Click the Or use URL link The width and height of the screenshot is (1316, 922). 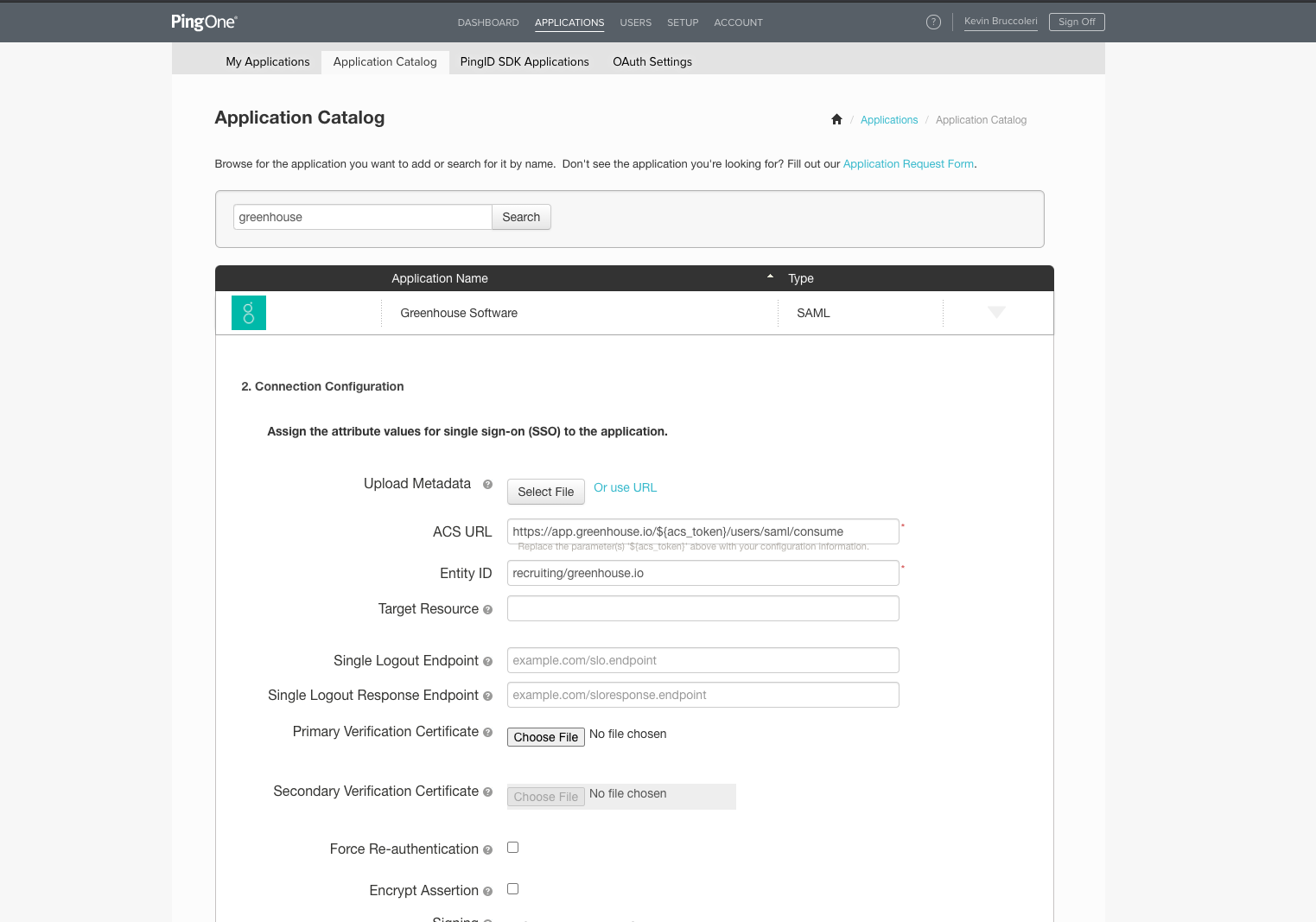point(625,488)
